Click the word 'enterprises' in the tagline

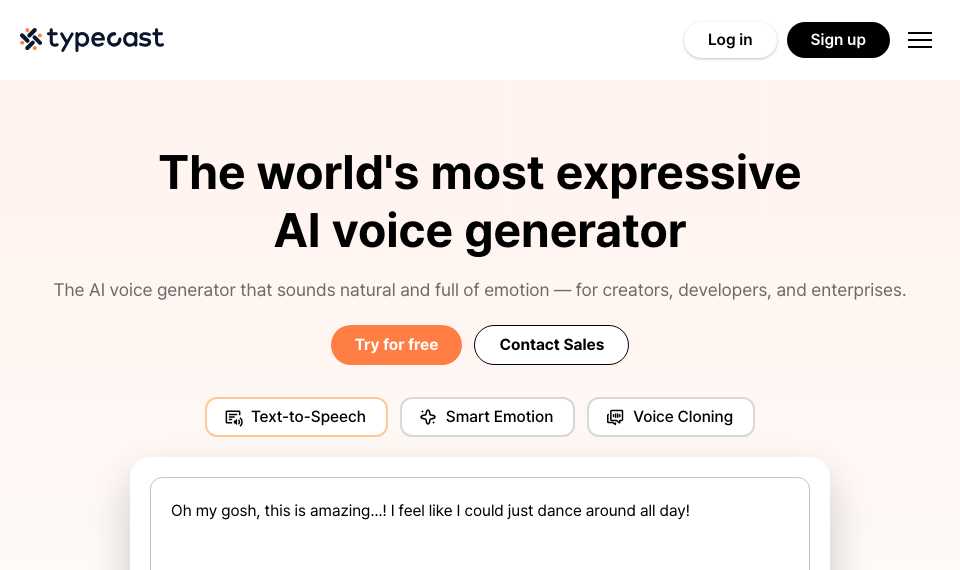(x=856, y=290)
